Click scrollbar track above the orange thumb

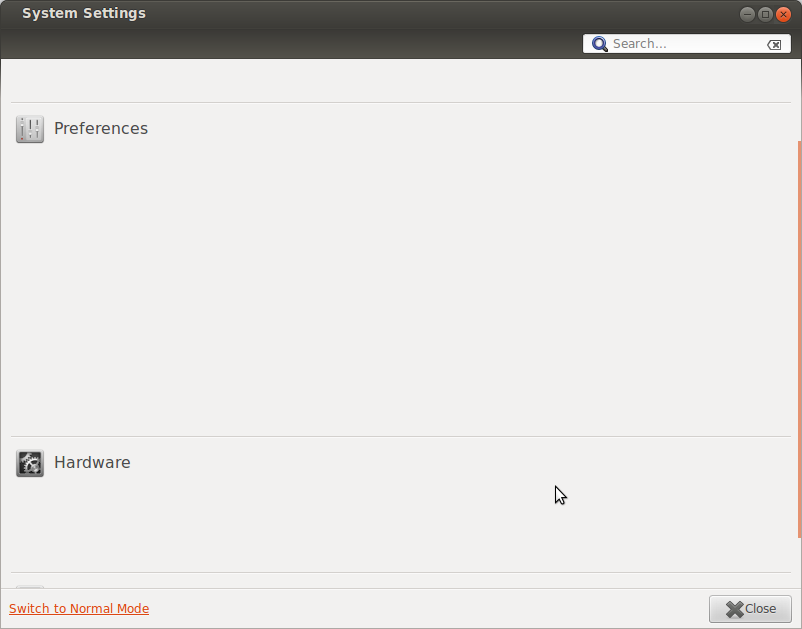[798, 100]
